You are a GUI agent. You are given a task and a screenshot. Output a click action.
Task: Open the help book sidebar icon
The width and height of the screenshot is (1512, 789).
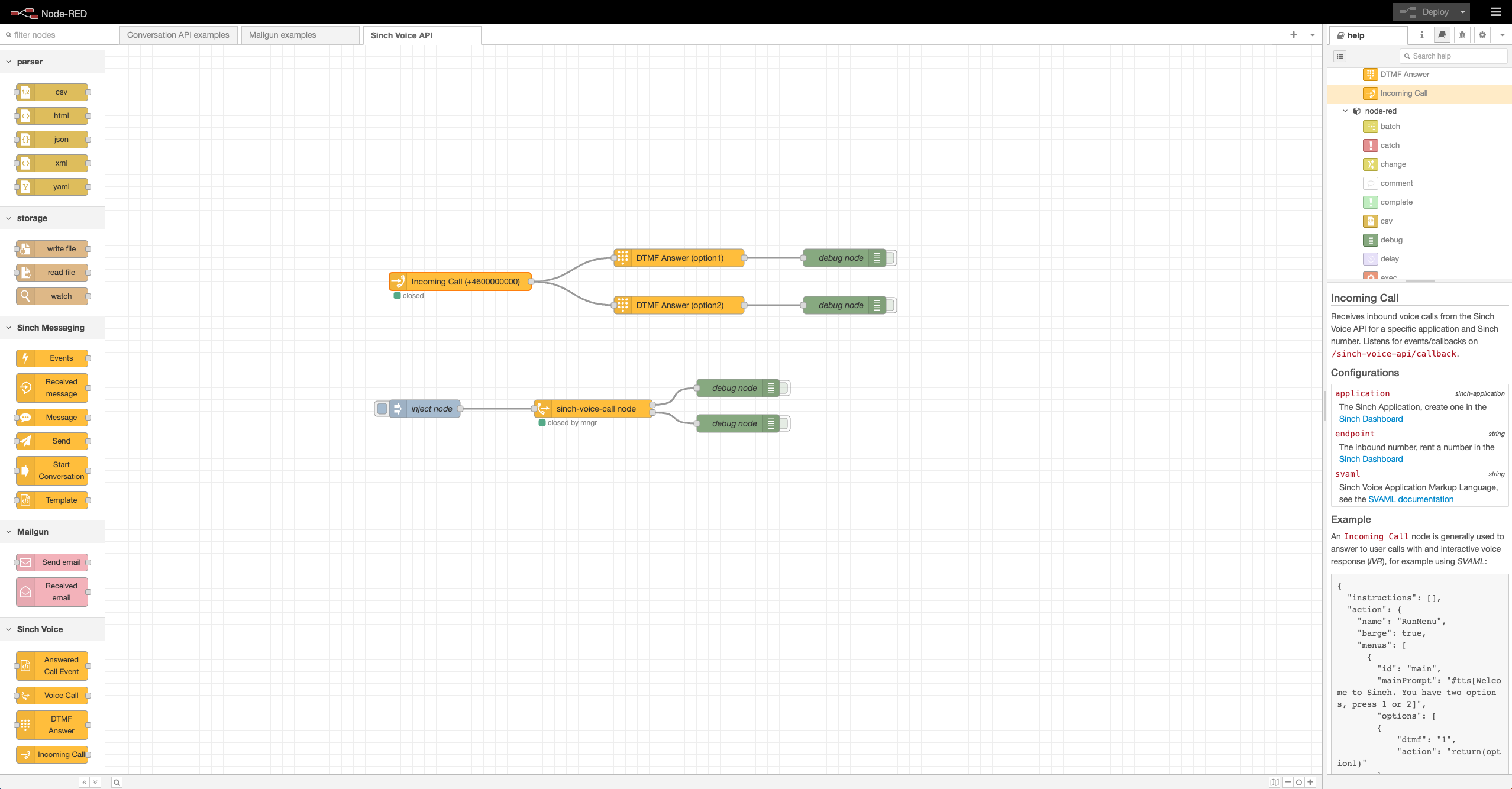pos(1442,35)
